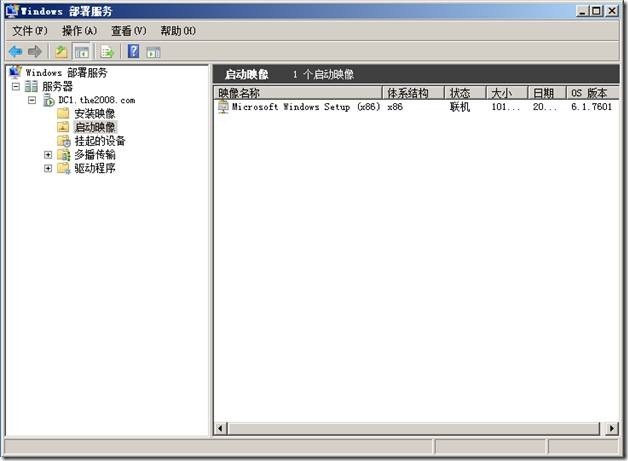Click the title bar application icon
Screen dimensions: 628x461
click(x=13, y=10)
